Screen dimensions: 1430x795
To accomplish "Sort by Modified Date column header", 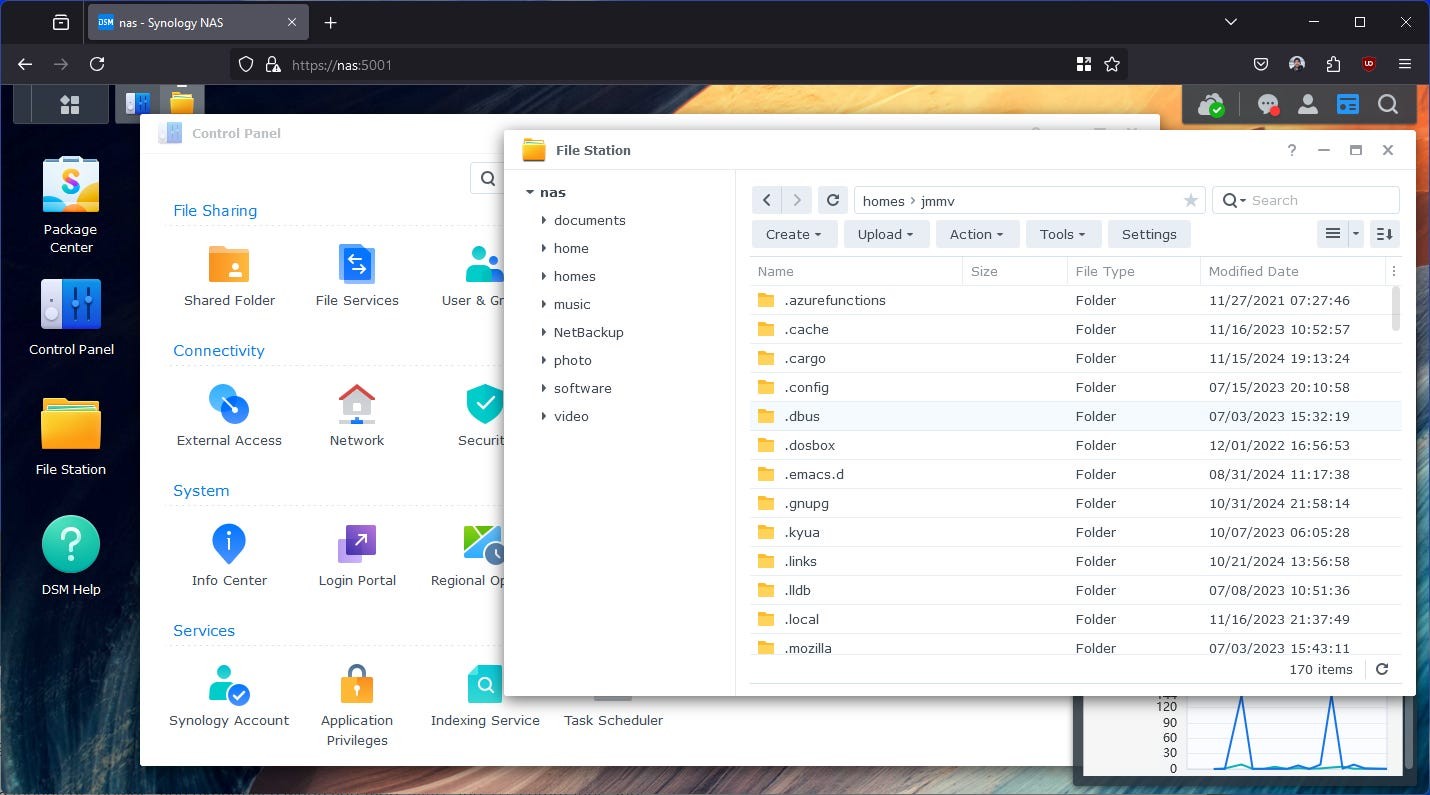I will pyautogui.click(x=1292, y=271).
